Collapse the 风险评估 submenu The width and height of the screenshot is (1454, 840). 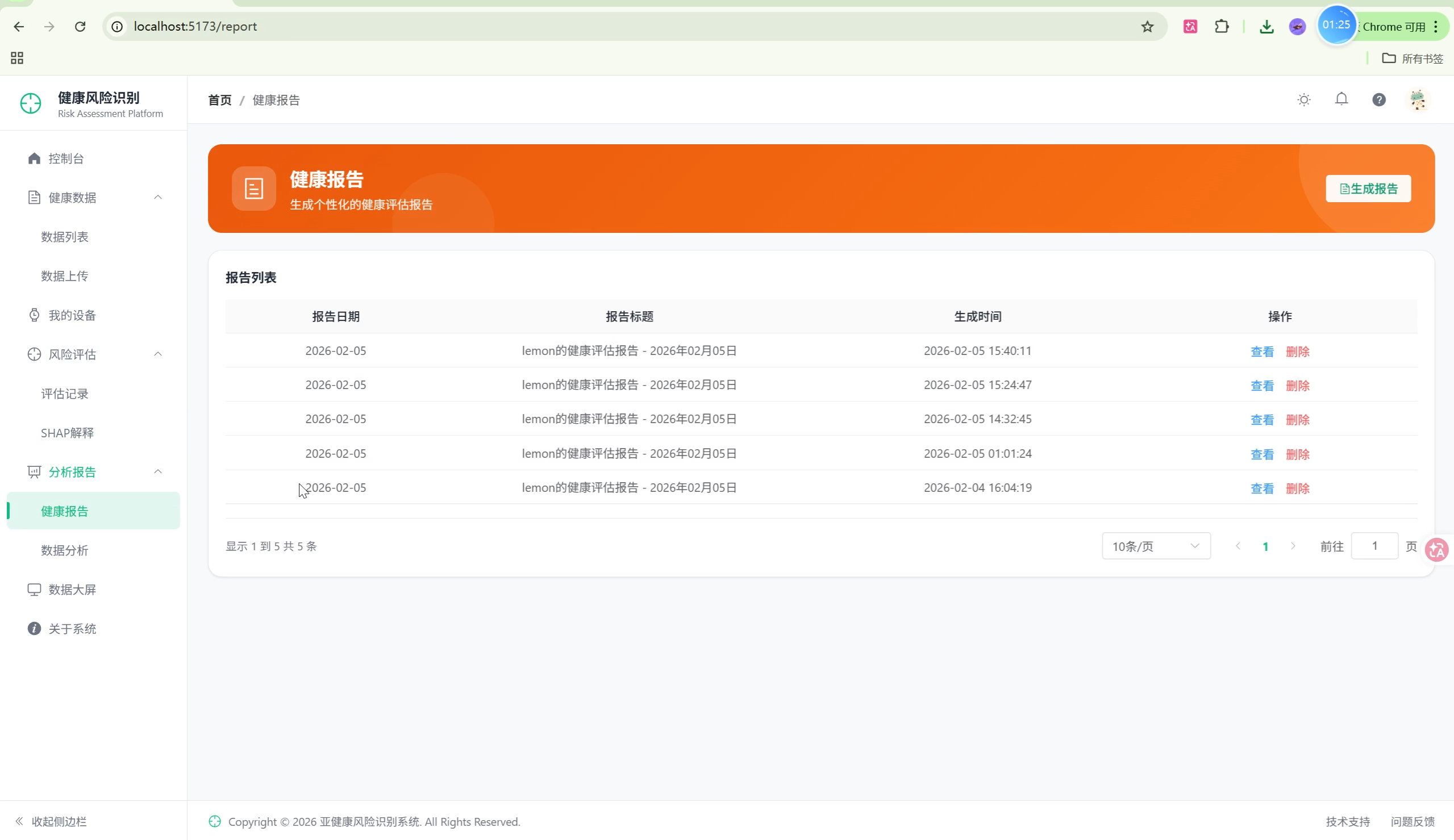tap(157, 354)
